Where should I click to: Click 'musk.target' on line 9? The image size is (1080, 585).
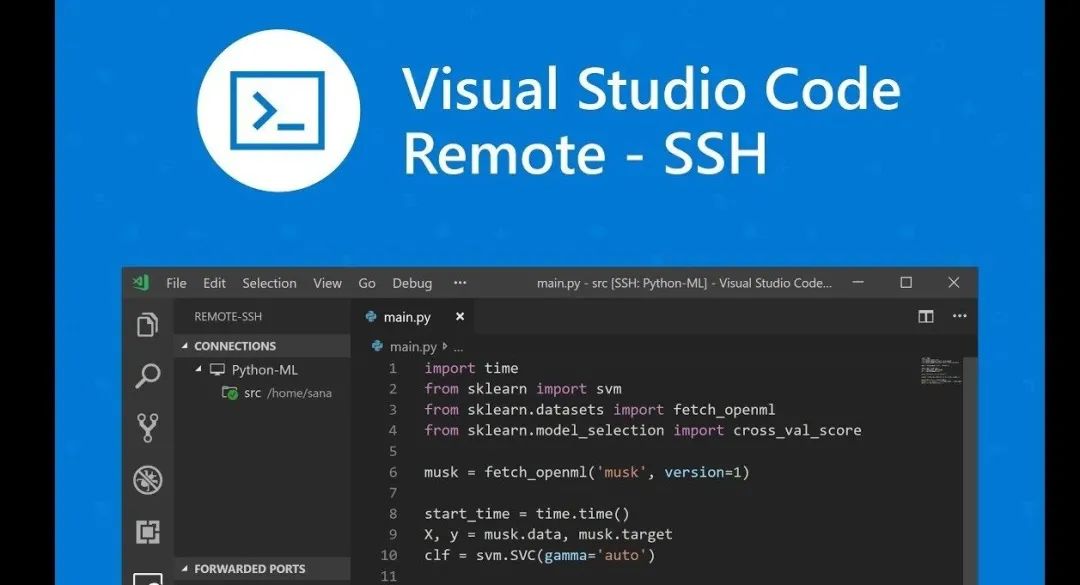(625, 534)
